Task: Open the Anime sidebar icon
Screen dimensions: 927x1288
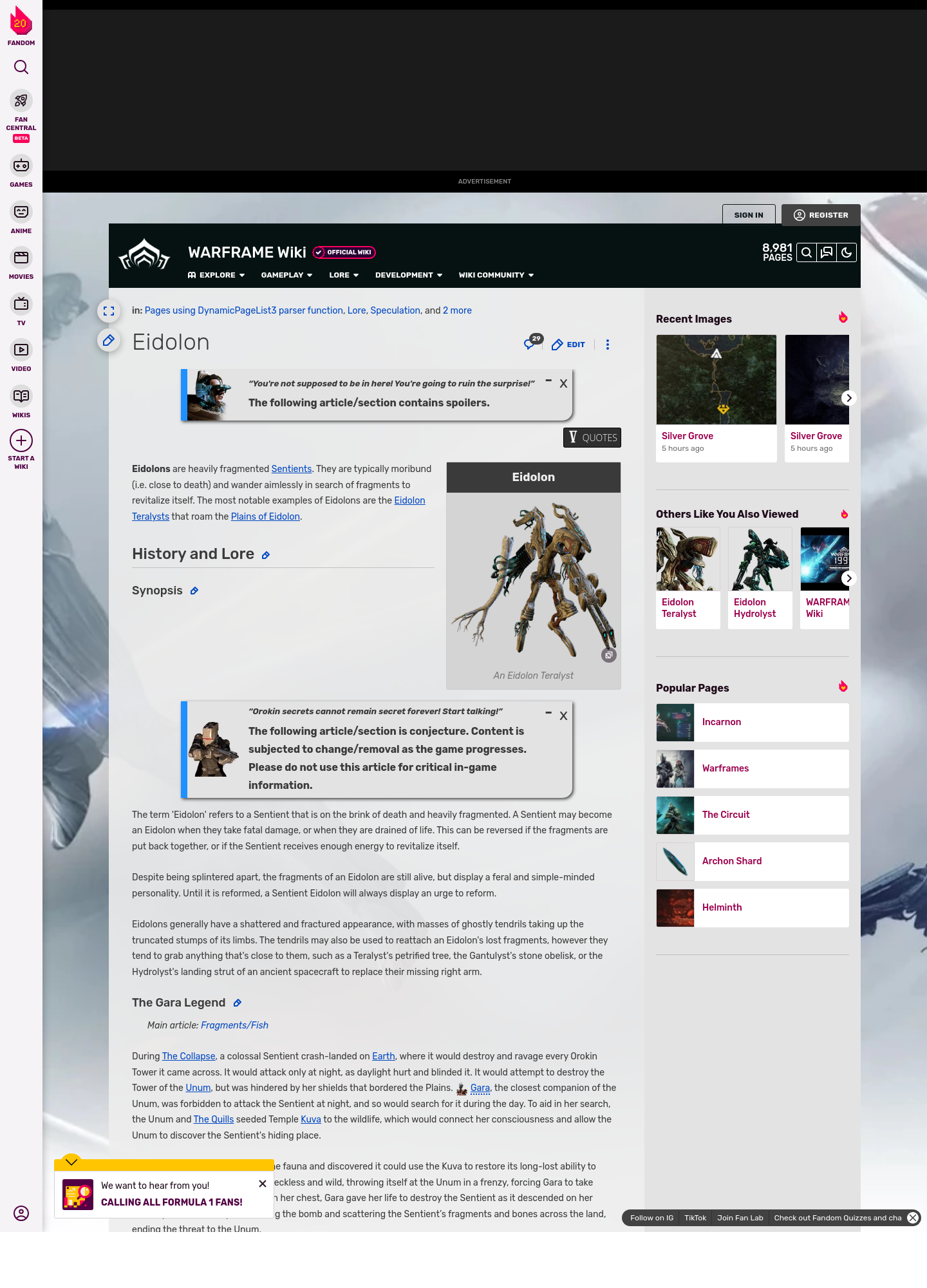Action: click(x=21, y=212)
